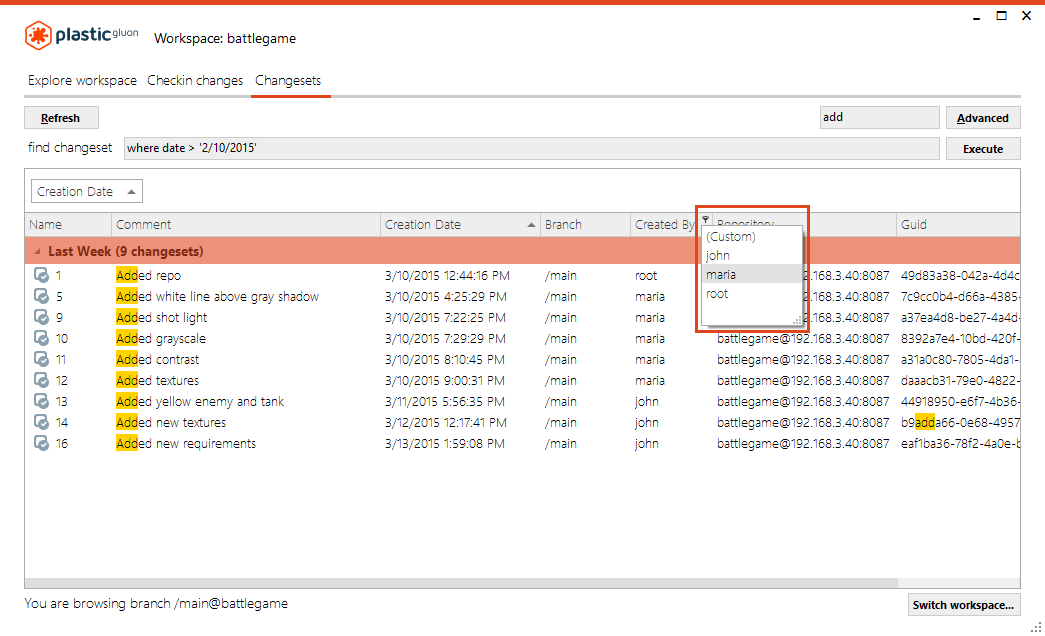
Task: Click the Created By column filter icon
Action: 705,219
